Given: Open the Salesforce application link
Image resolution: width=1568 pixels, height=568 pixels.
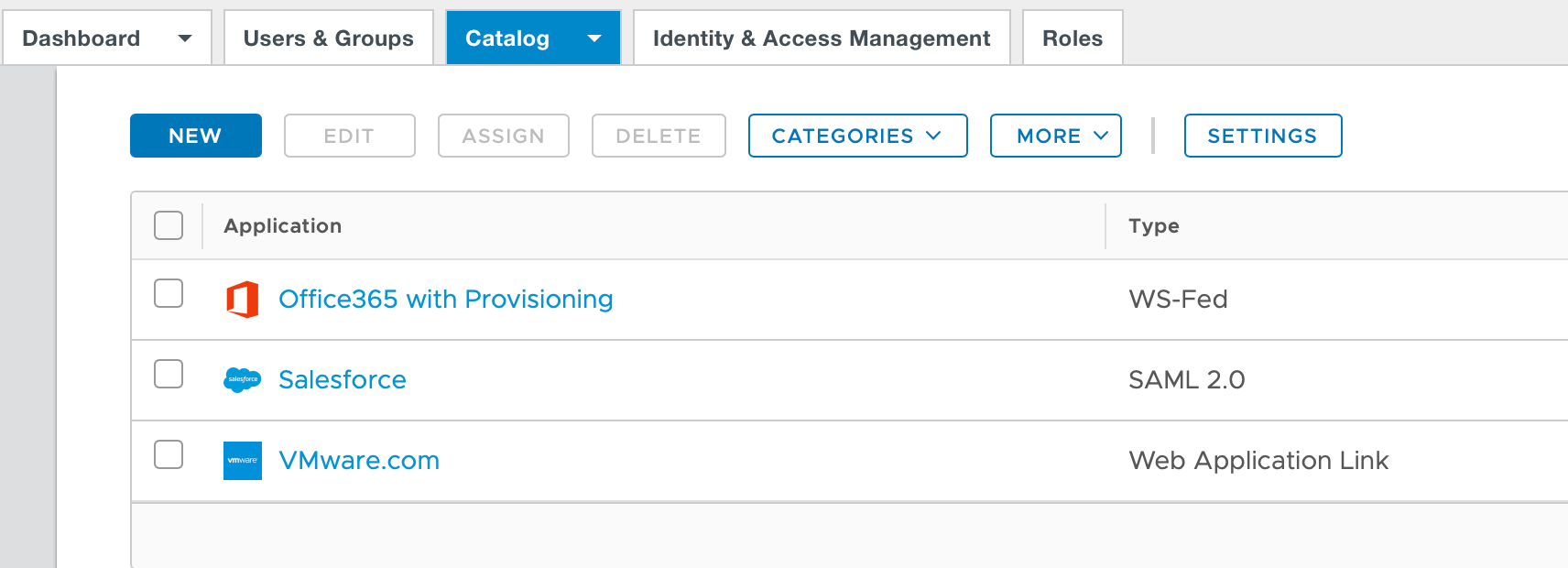Looking at the screenshot, I should click(342, 380).
